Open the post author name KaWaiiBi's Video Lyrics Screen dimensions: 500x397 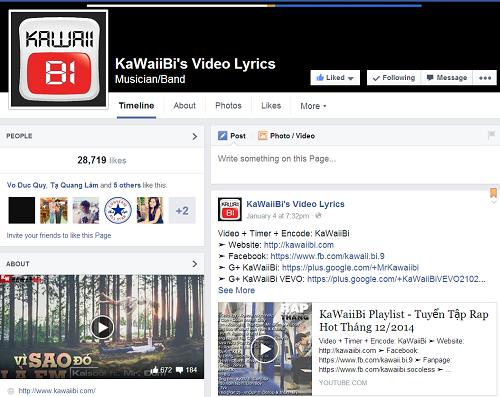click(295, 204)
